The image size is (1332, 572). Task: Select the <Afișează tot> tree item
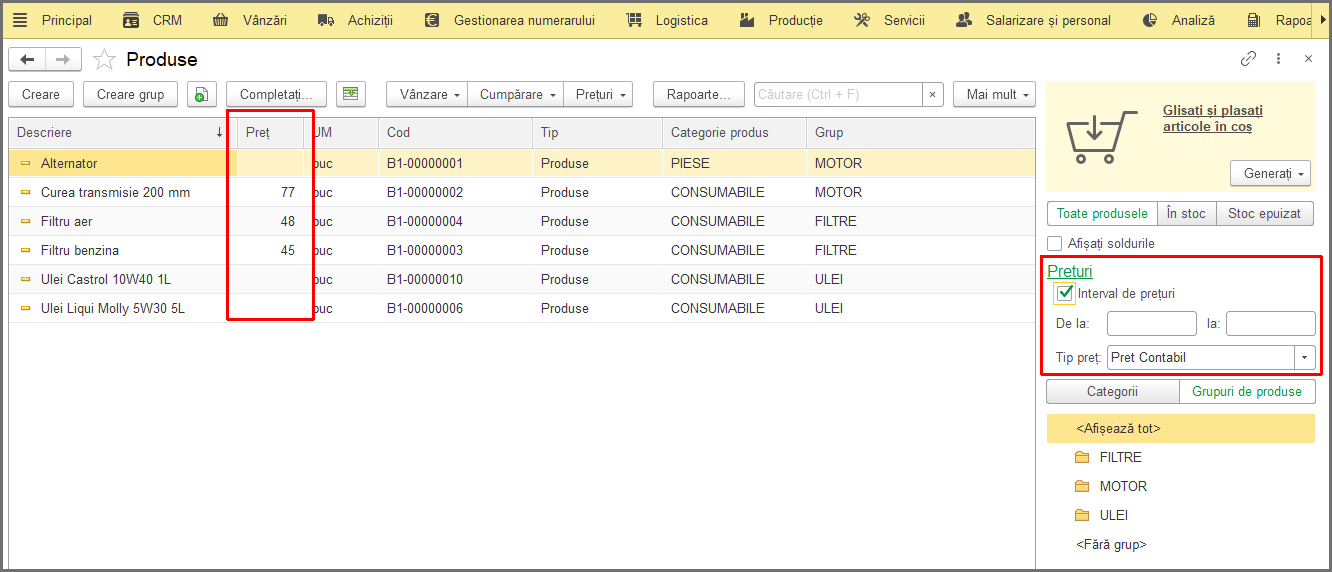pos(1180,428)
